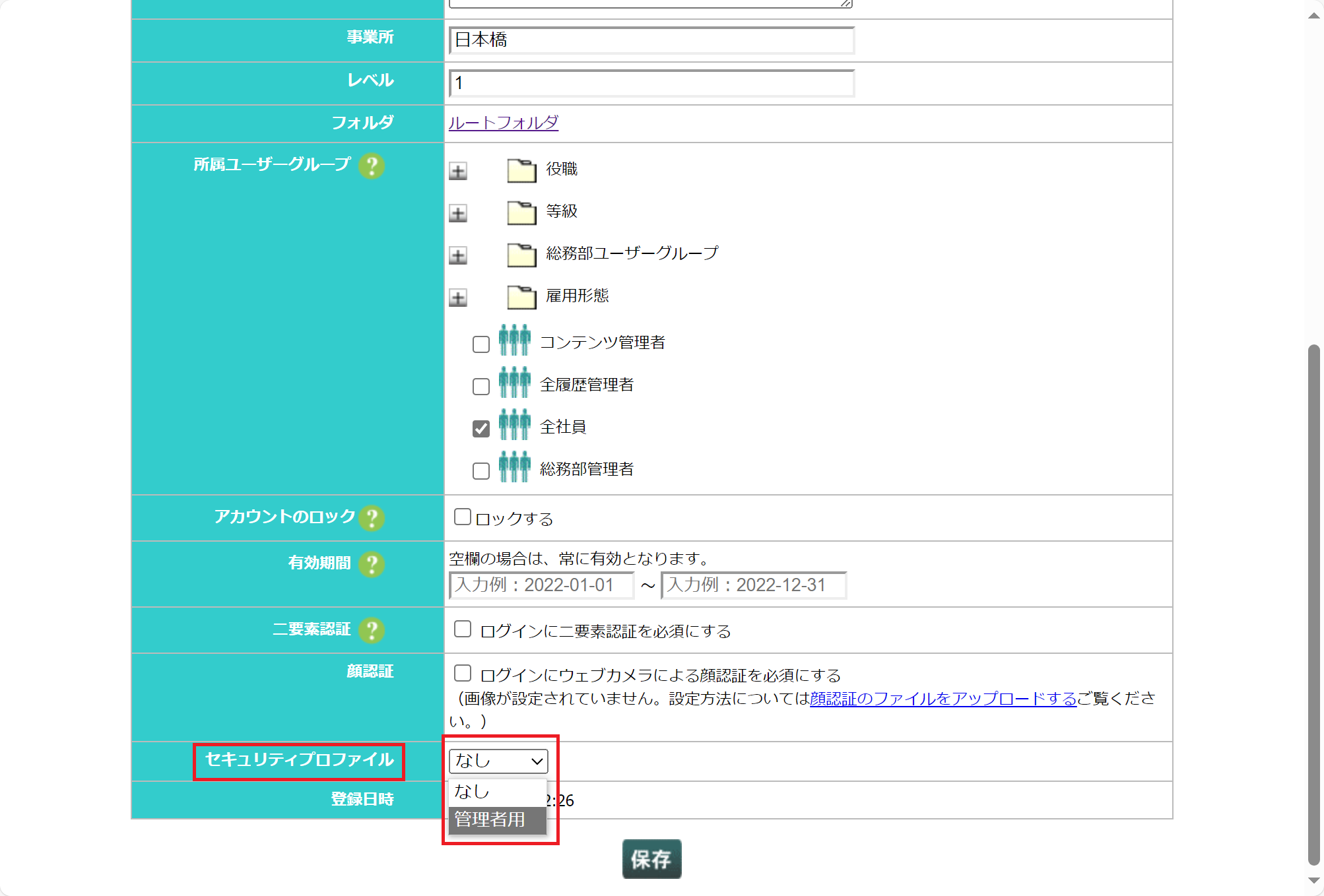Click the 雇用形態 folder label
The height and width of the screenshot is (896, 1324).
[578, 296]
